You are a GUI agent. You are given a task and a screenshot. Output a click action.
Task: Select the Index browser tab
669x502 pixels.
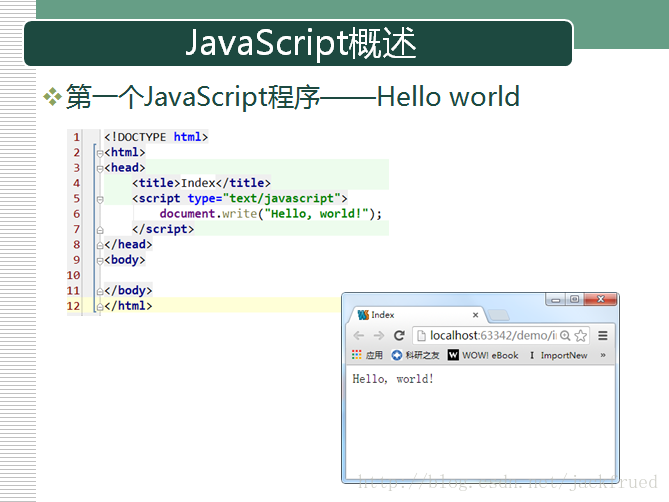[417, 315]
